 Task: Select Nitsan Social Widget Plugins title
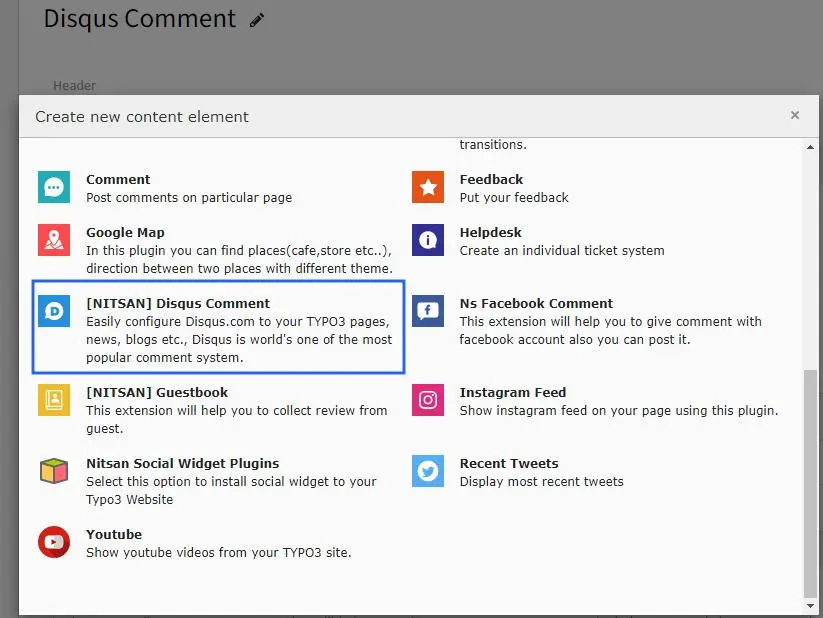pyautogui.click(x=183, y=464)
